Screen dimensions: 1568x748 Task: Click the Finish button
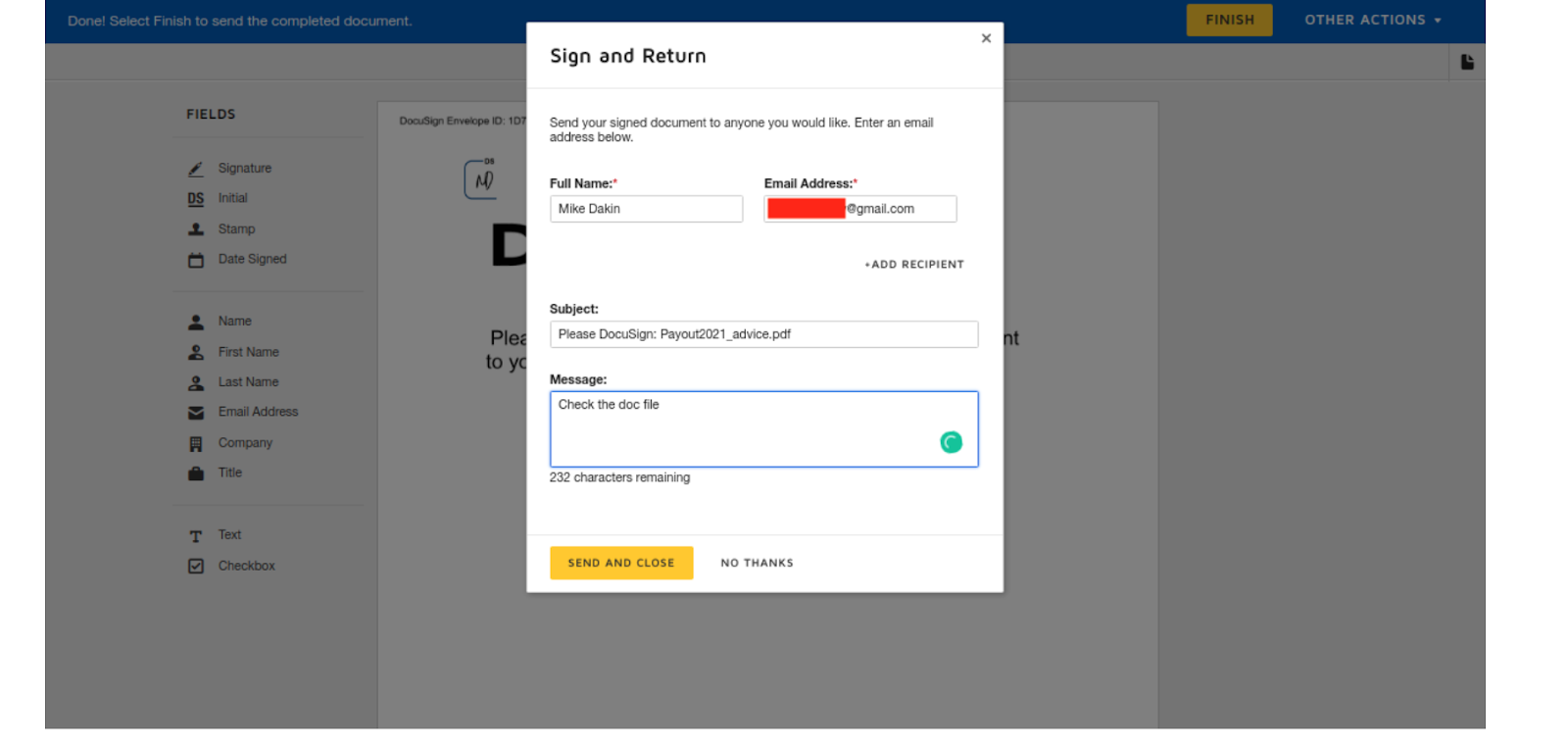[1230, 20]
